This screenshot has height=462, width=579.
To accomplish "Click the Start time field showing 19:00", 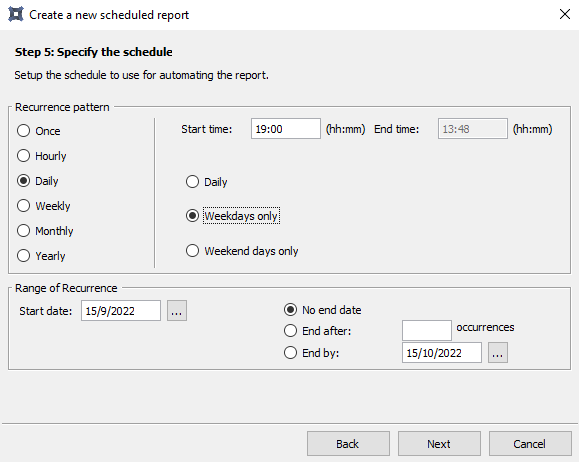I will point(286,129).
